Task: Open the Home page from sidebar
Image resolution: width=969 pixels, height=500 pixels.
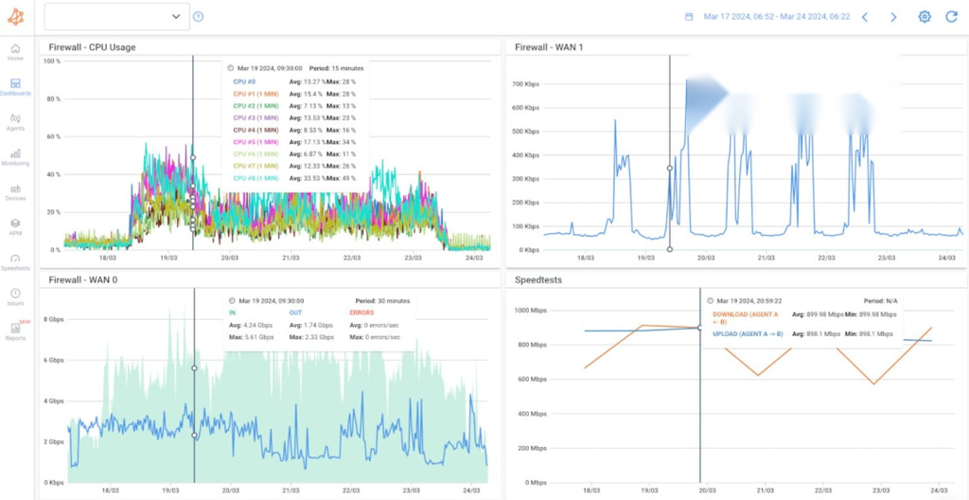Action: [15, 51]
